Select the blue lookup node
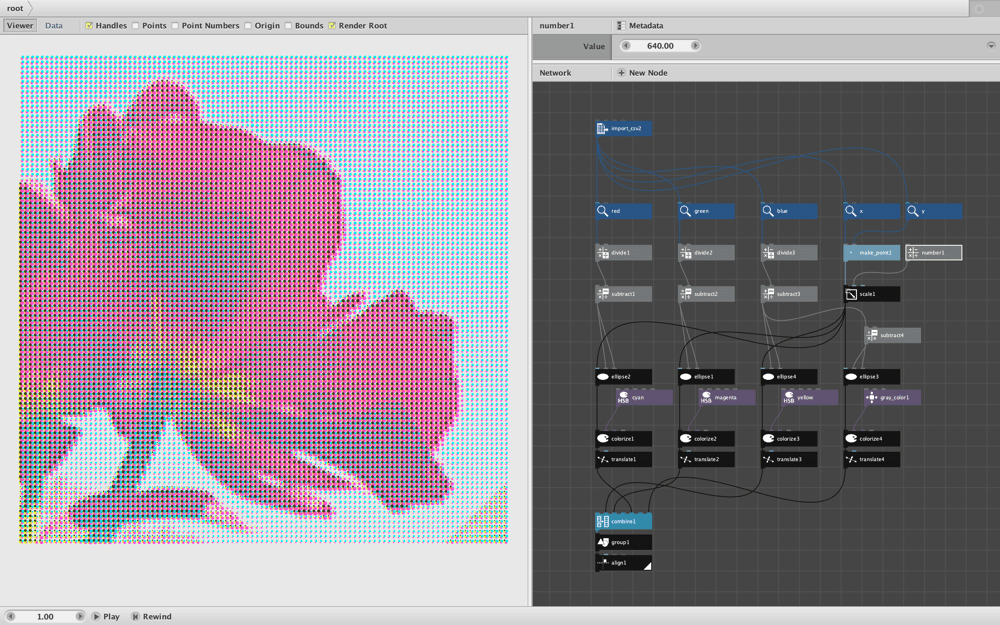 790,211
